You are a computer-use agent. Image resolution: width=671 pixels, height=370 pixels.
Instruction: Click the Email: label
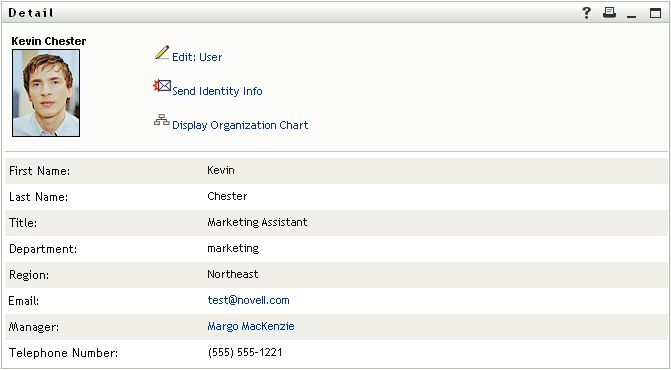point(24,301)
